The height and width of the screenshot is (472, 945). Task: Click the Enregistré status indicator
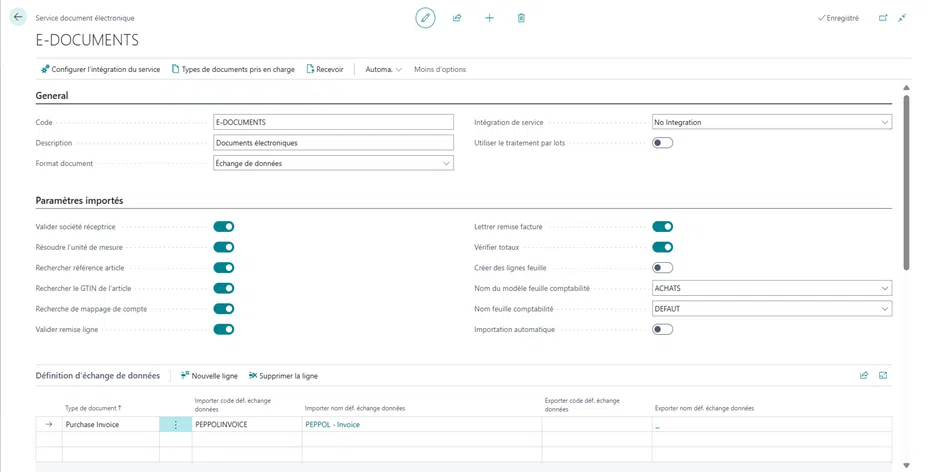pos(838,18)
